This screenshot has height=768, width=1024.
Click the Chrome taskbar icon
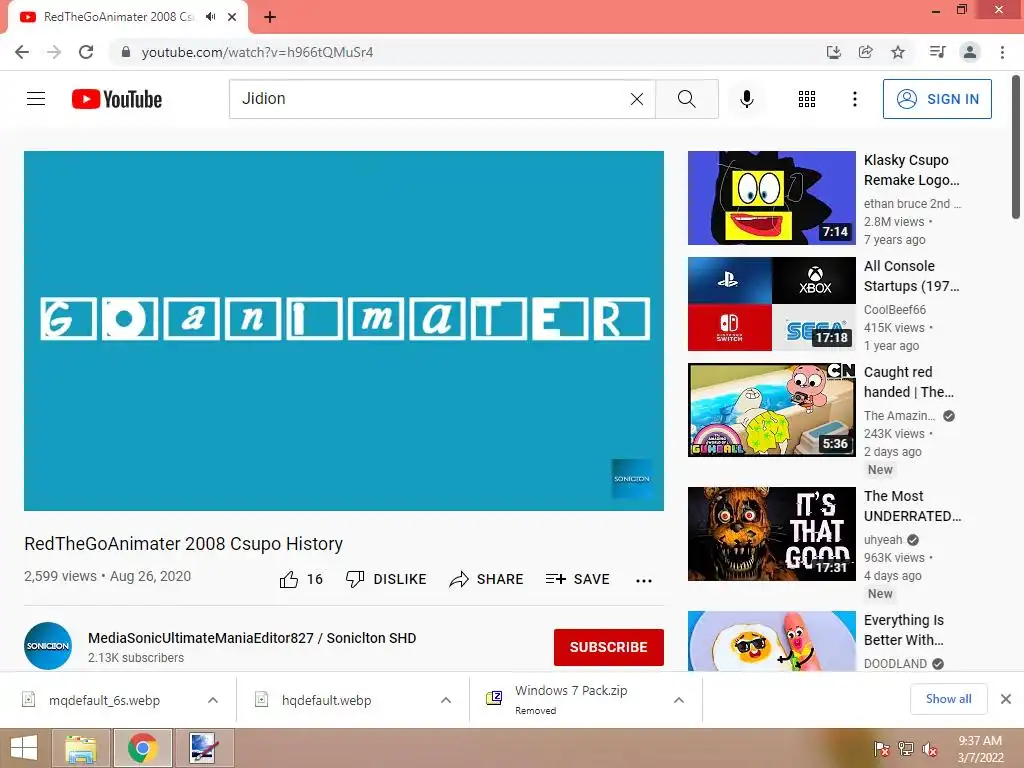point(142,748)
